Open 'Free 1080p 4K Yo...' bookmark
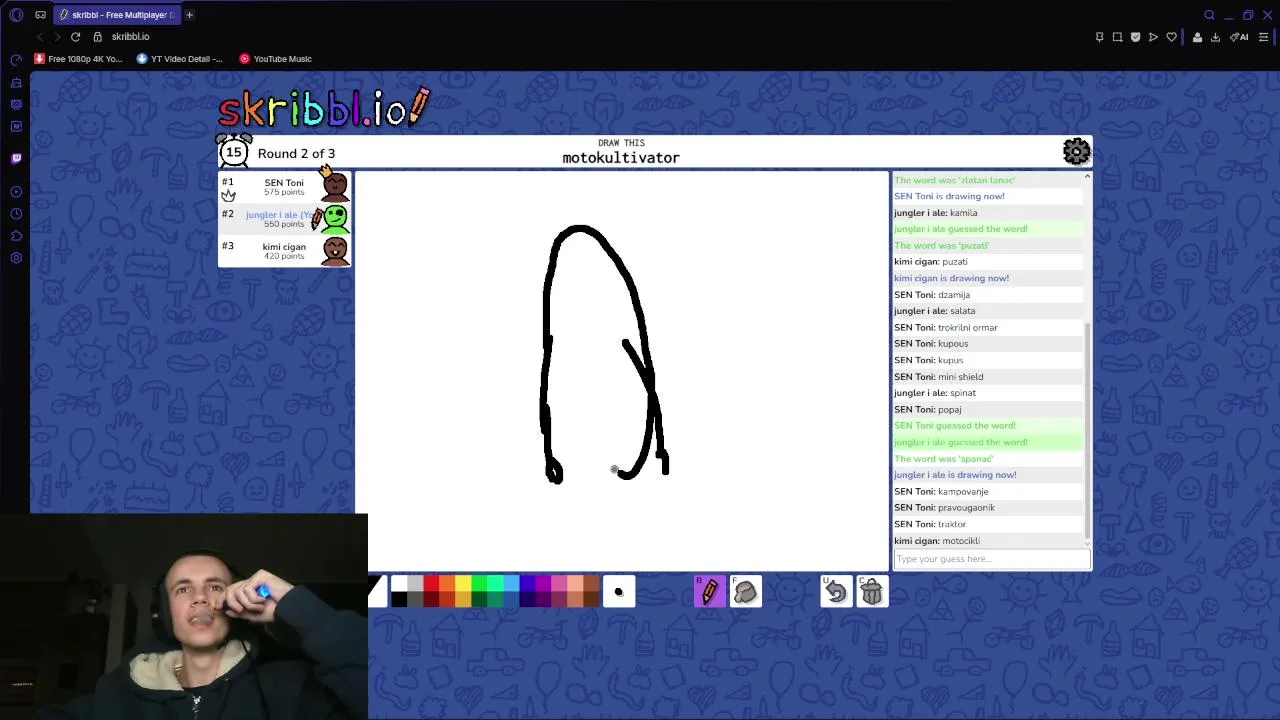Screen dimensions: 1280x720 pyautogui.click(x=78, y=59)
